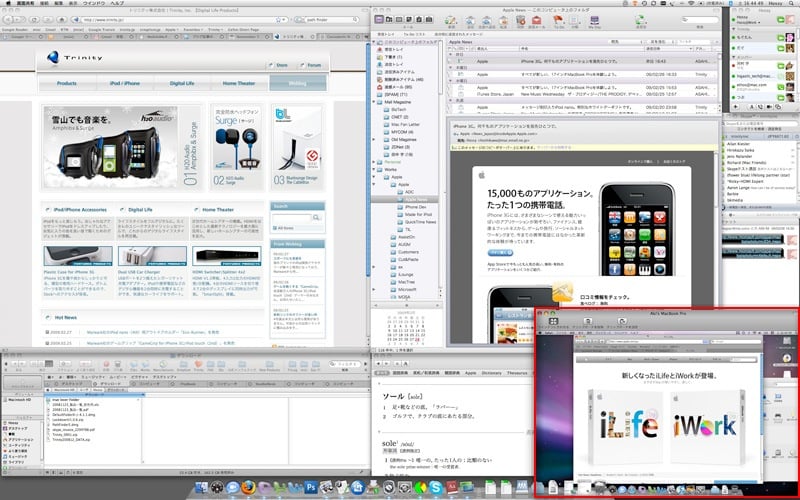Image resolution: width=800 pixels, height=500 pixels.
Task: Select Trinity_0801.zip in Path Finder list
Action: pyautogui.click(x=66, y=435)
